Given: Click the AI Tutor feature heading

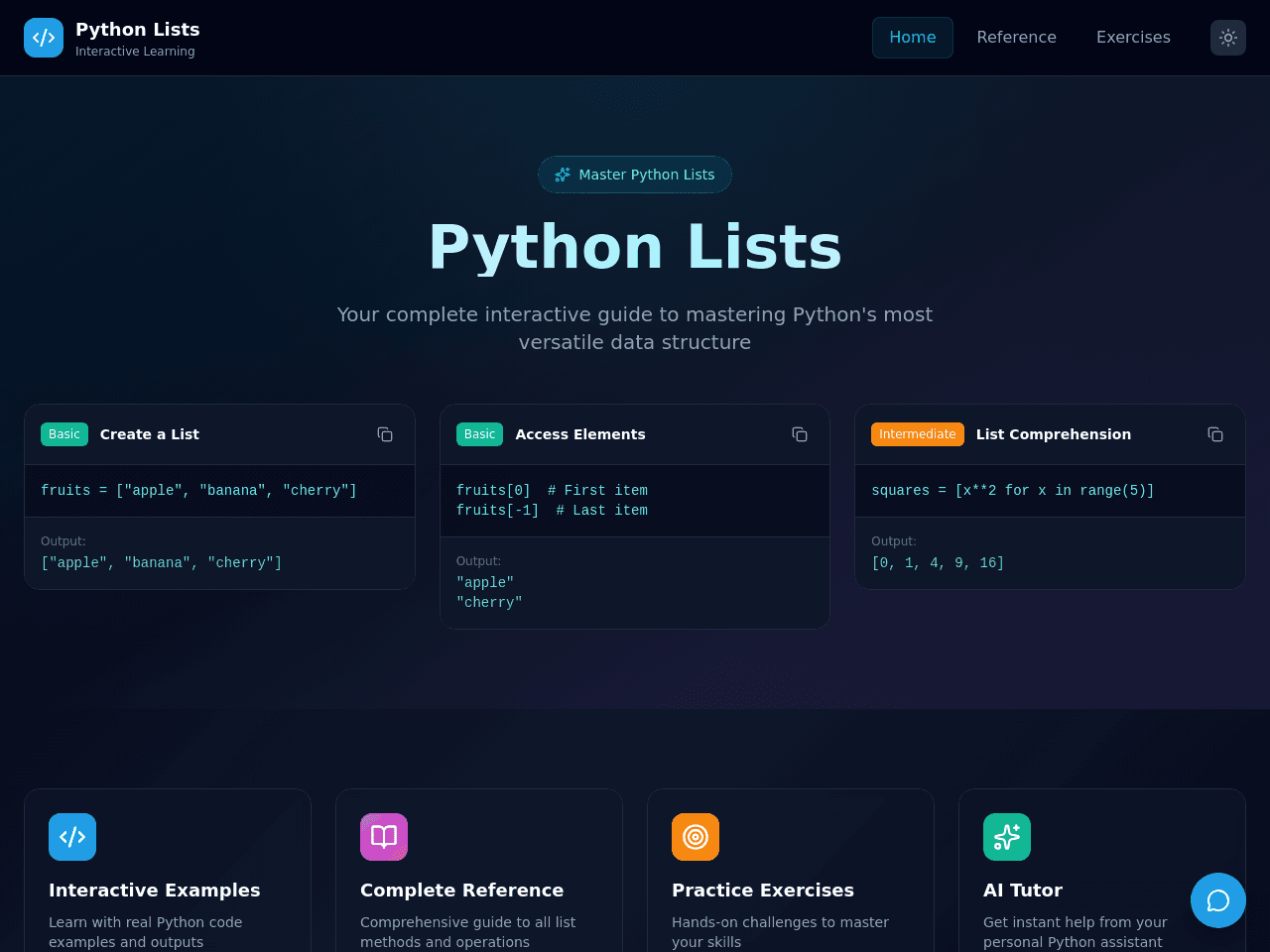Looking at the screenshot, I should [1023, 891].
